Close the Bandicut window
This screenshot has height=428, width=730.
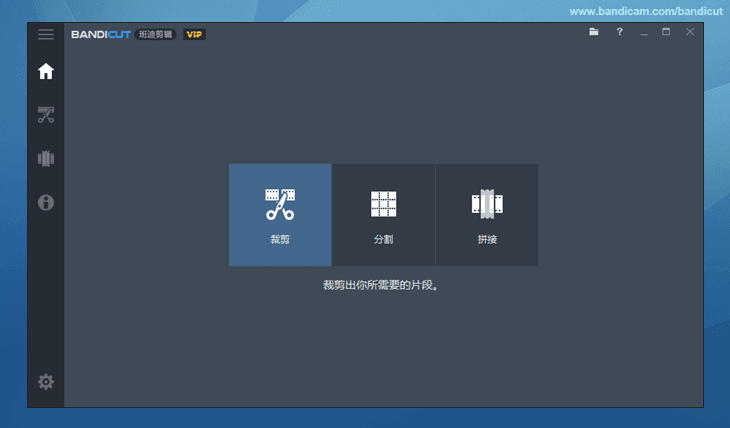pyautogui.click(x=690, y=32)
